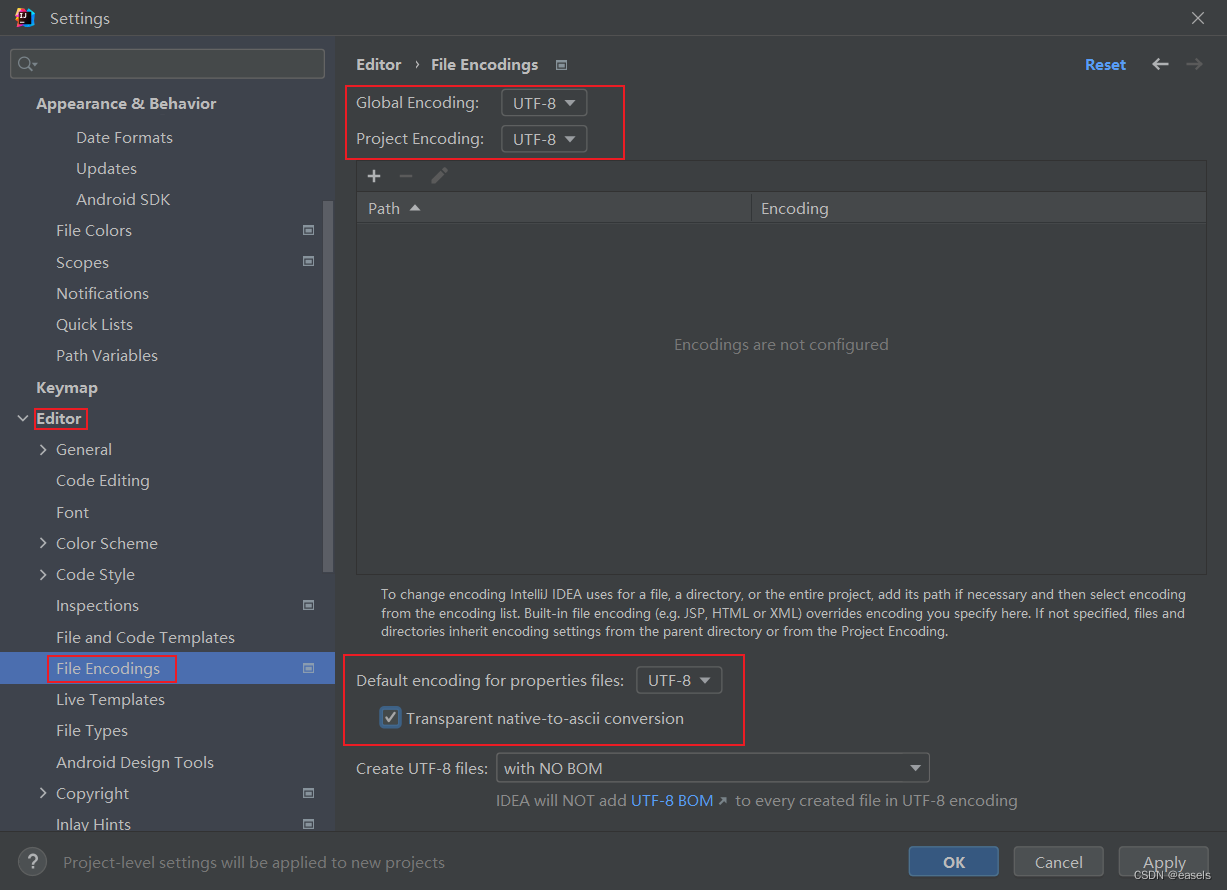
Task: Toggle Transparent native-to-ascii conversion checkbox
Action: [391, 717]
